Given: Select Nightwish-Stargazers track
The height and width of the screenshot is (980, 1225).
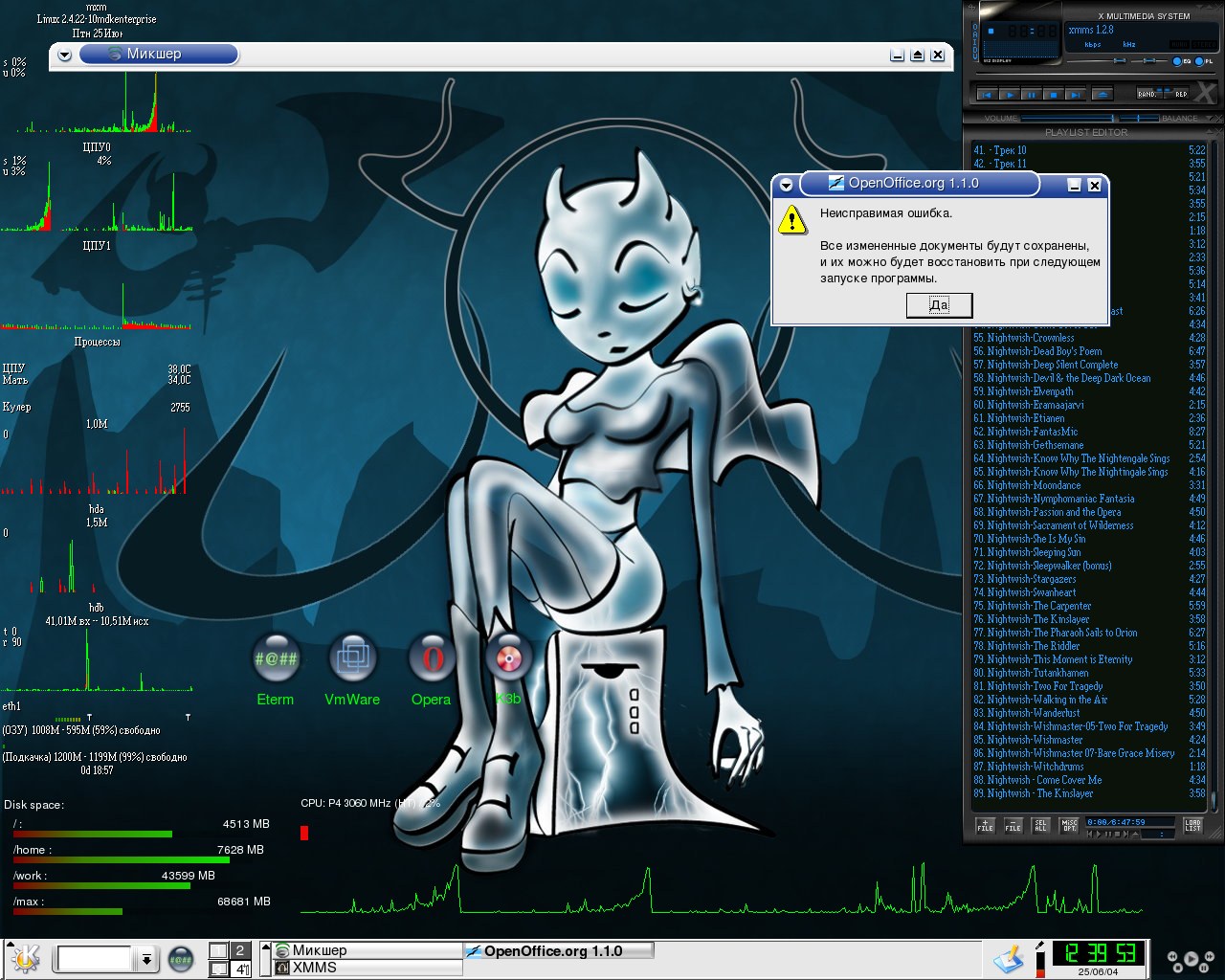Looking at the screenshot, I should click(1089, 579).
